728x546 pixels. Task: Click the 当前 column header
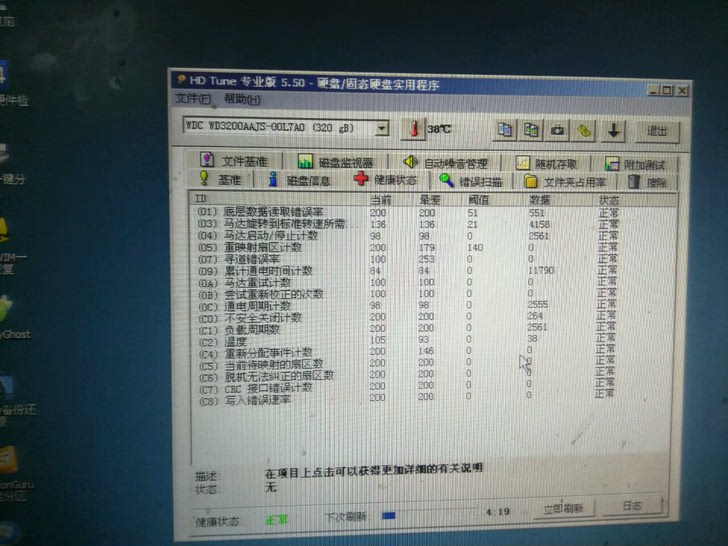[x=391, y=200]
